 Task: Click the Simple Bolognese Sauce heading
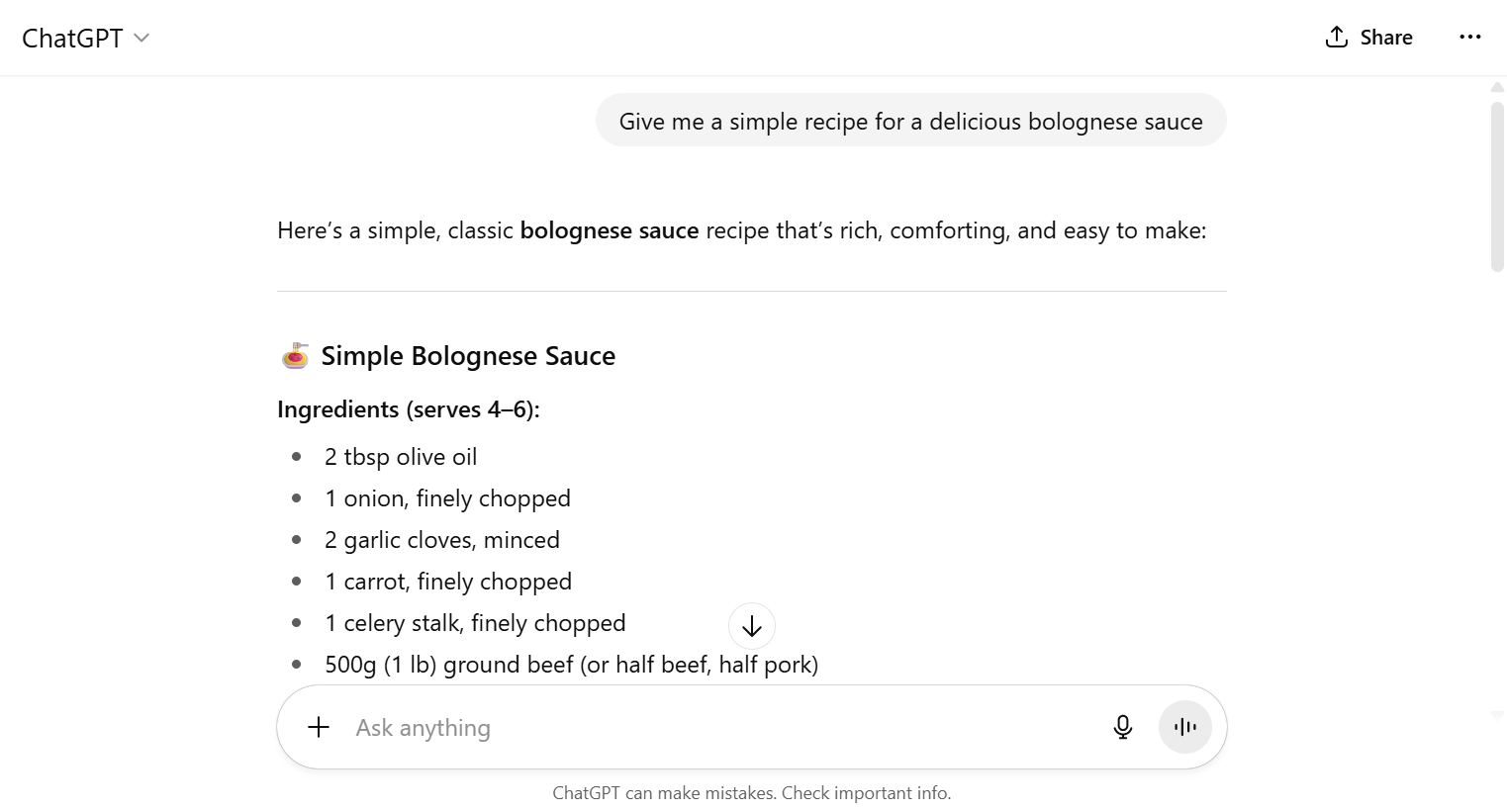click(x=468, y=356)
